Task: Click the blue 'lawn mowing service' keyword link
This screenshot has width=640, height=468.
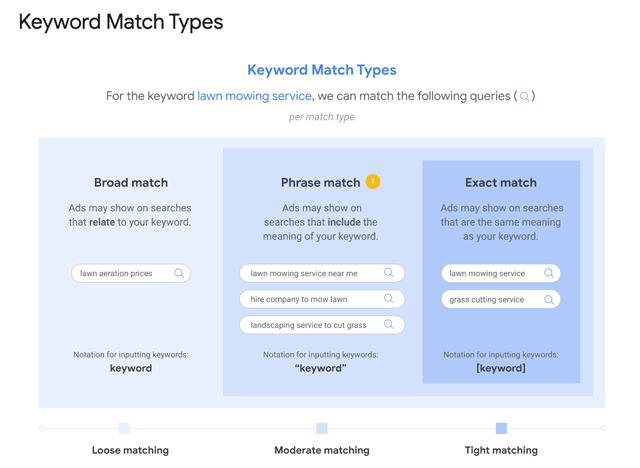Action: (254, 96)
